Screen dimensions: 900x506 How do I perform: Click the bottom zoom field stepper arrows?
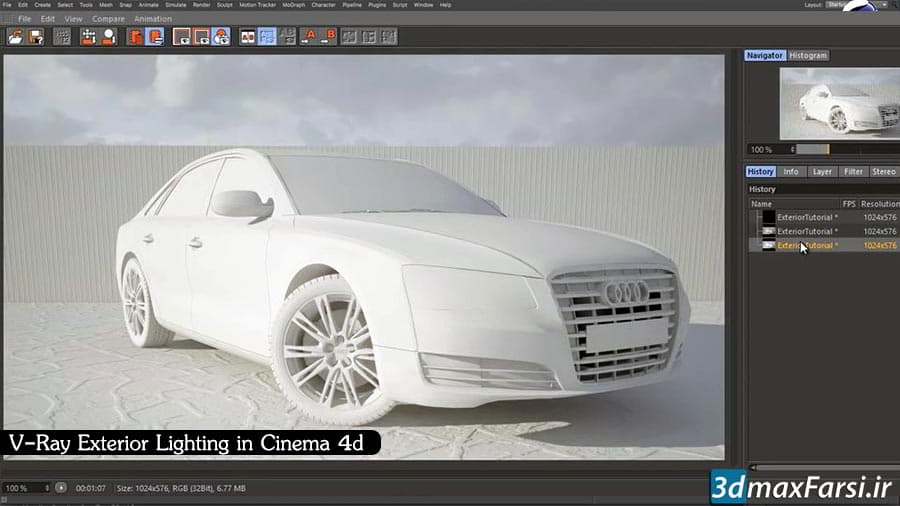pos(47,488)
